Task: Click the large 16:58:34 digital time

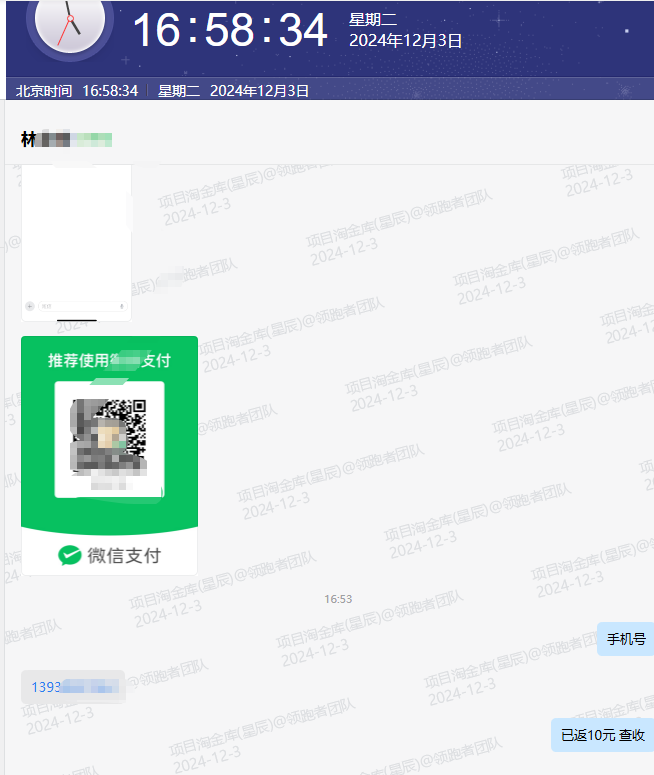Action: point(230,30)
